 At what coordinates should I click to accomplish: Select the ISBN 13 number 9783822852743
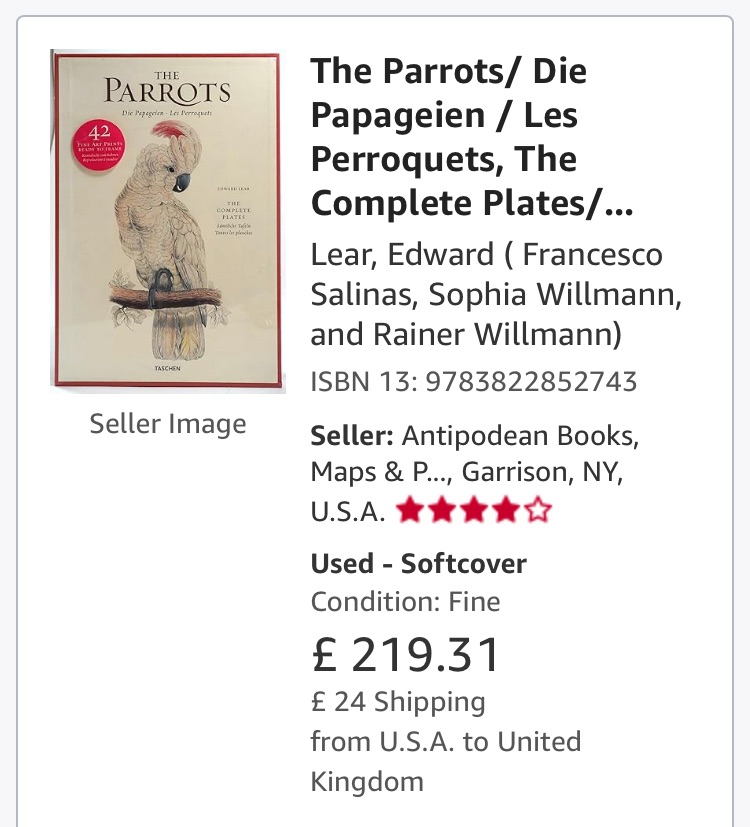pos(531,381)
